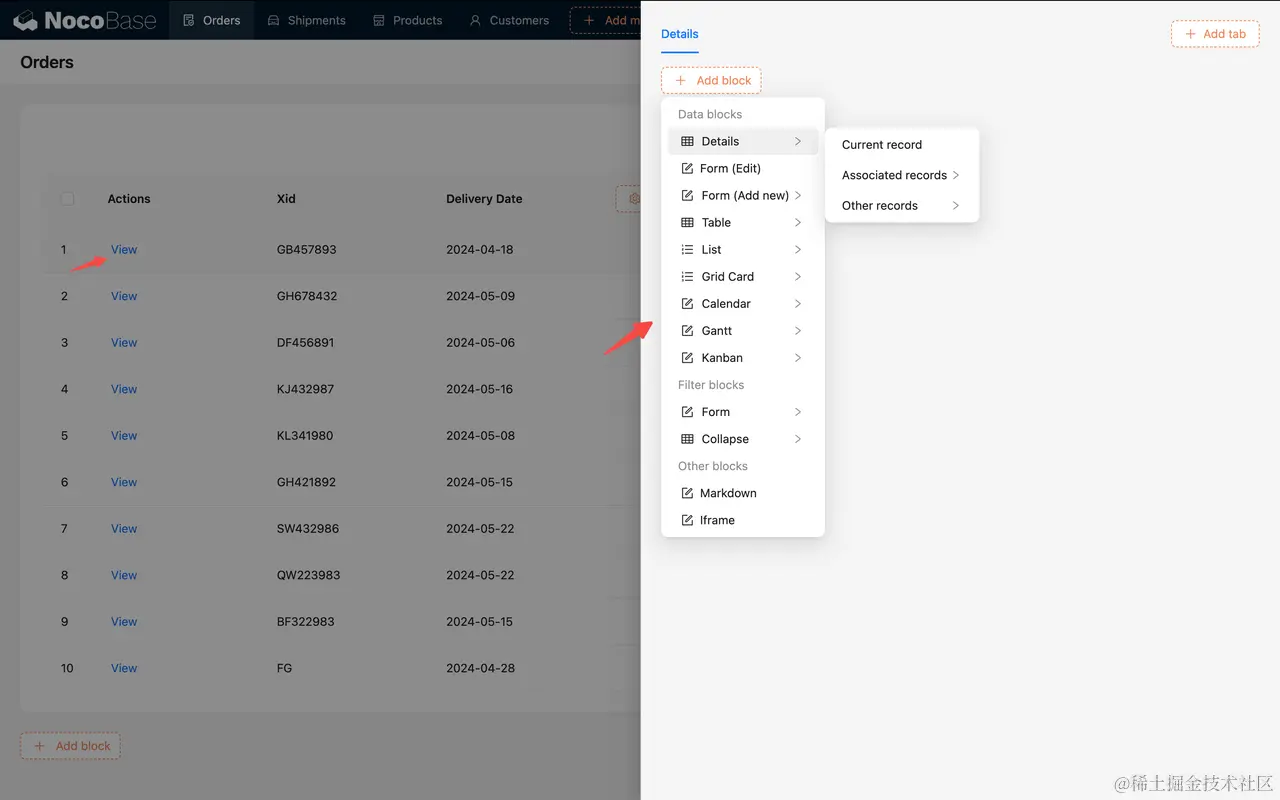Open View link for order GB457893
The width and height of the screenshot is (1280, 800).
124,250
